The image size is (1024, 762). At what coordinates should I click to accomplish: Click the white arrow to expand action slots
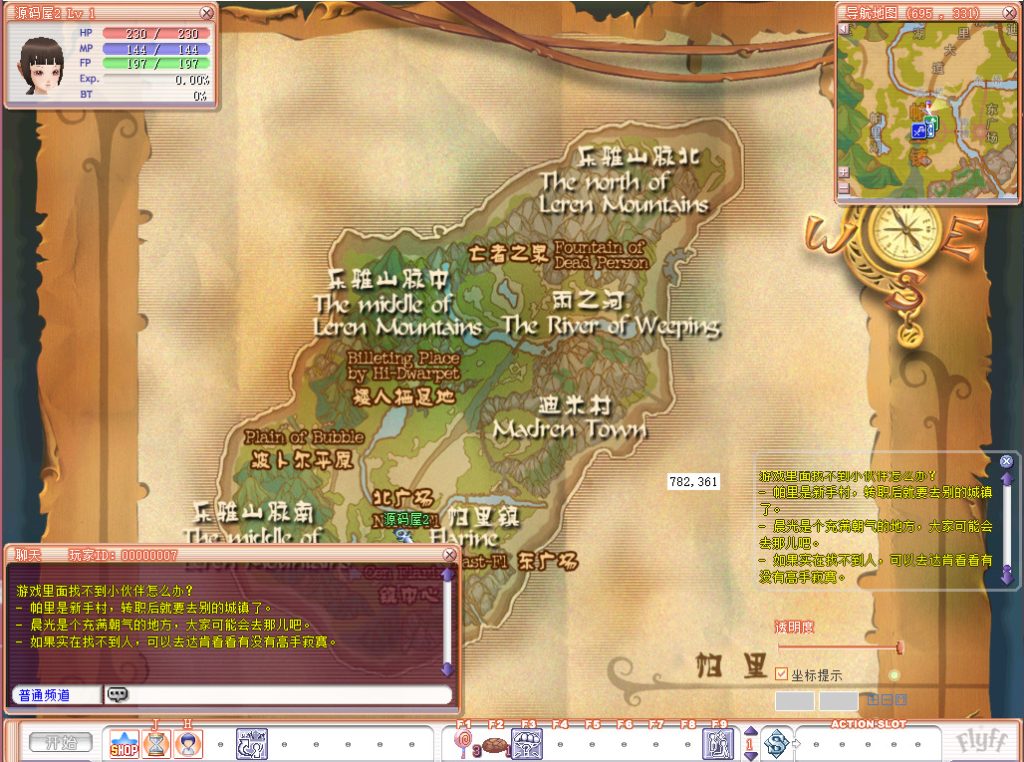pos(794,743)
